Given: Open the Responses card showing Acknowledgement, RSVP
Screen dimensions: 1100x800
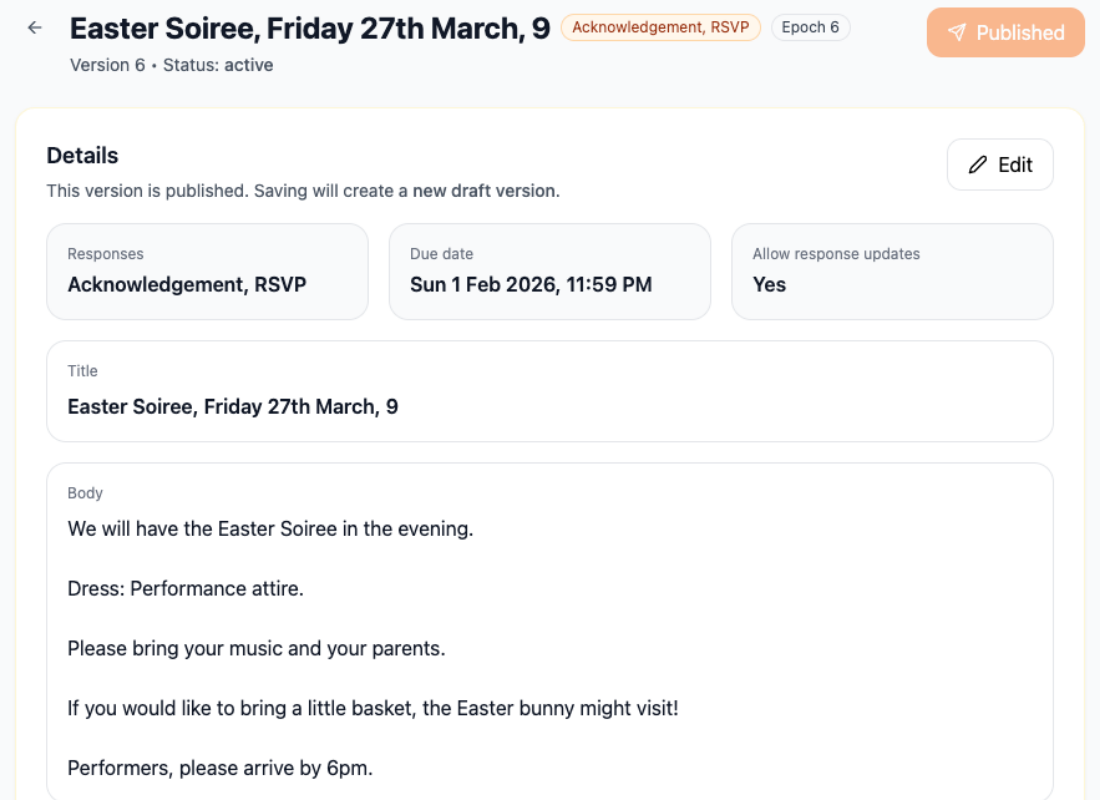Looking at the screenshot, I should click(x=207, y=271).
